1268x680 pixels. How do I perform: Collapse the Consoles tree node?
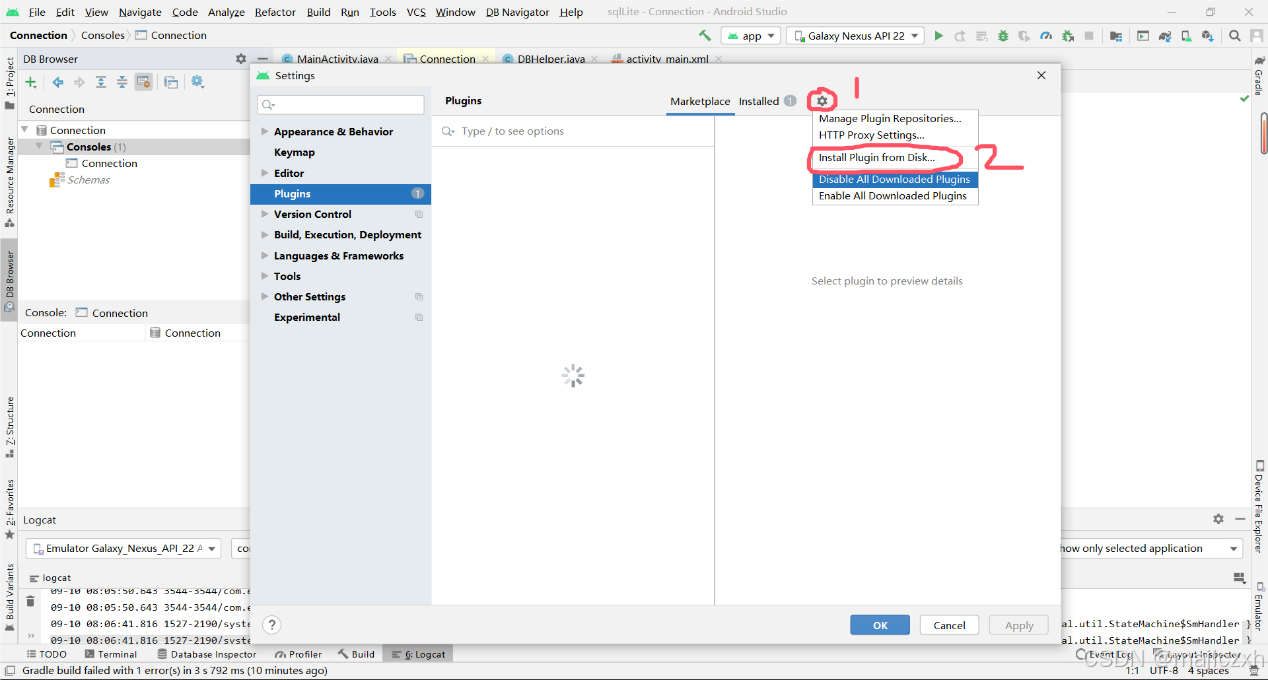(38, 146)
